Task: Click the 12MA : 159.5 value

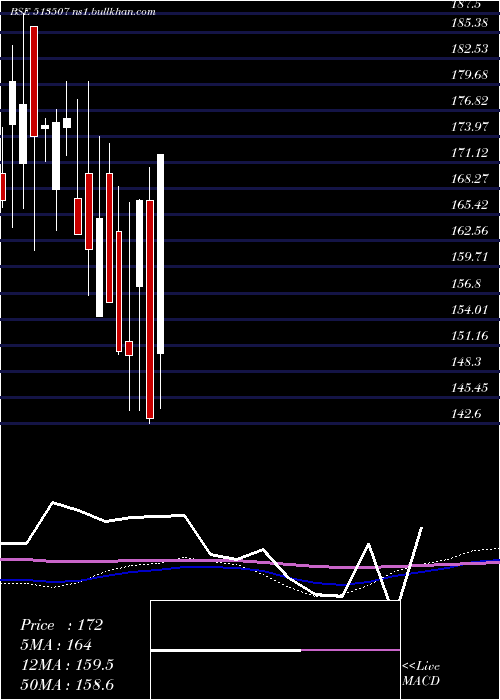Action: click(67, 665)
